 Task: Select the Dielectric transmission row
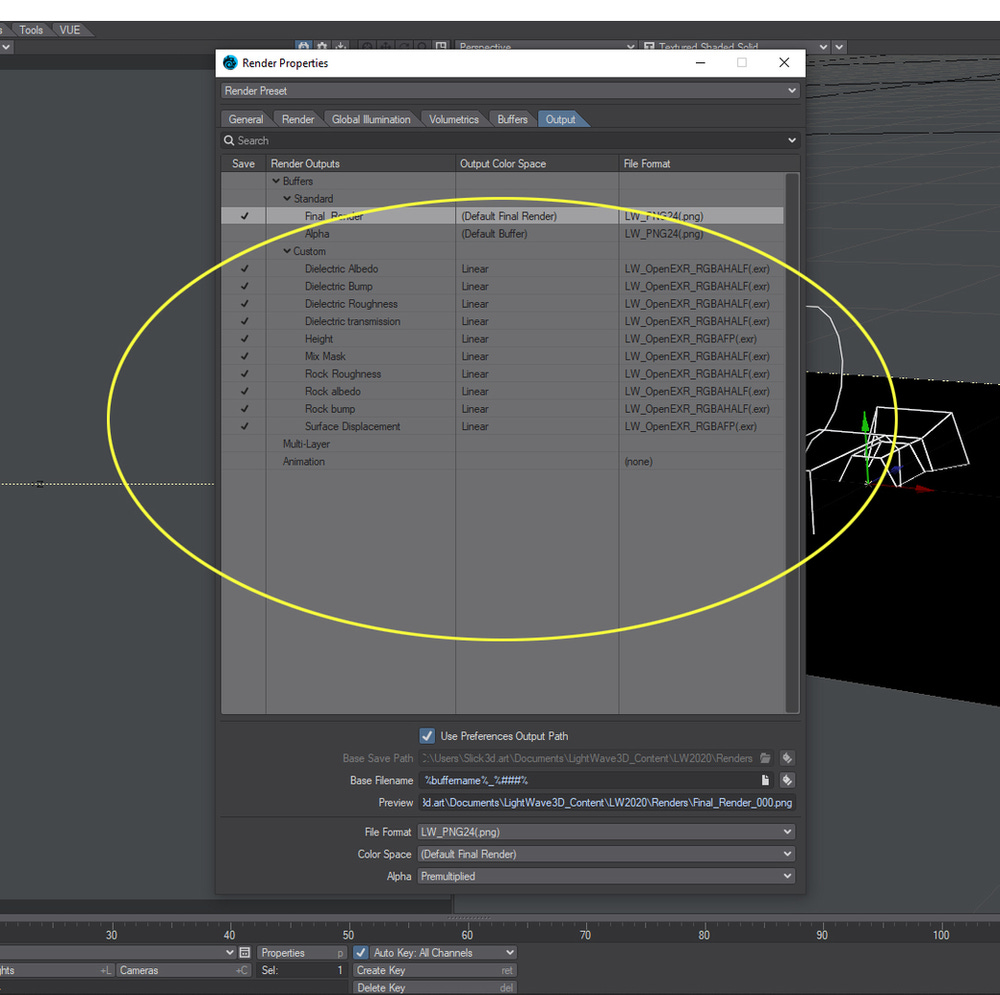[503, 321]
